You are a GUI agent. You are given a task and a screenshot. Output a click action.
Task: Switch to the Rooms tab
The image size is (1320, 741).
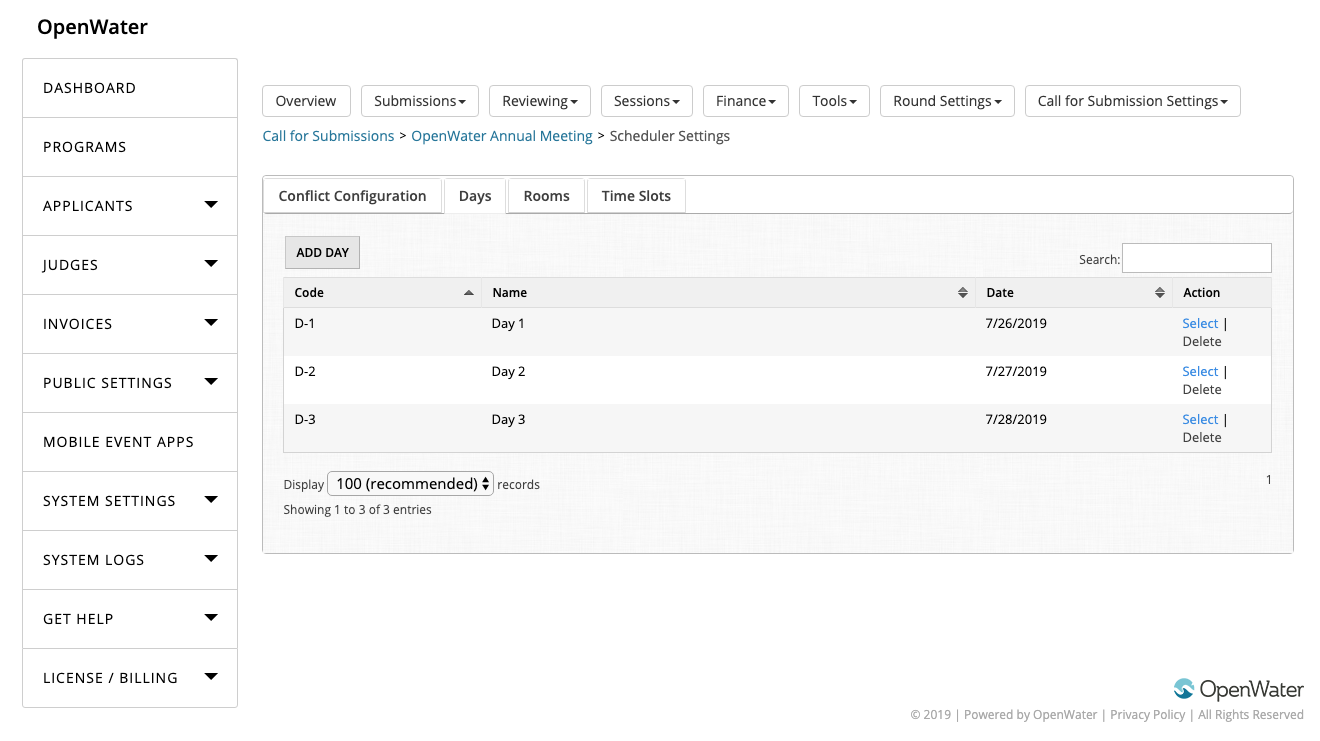point(546,196)
